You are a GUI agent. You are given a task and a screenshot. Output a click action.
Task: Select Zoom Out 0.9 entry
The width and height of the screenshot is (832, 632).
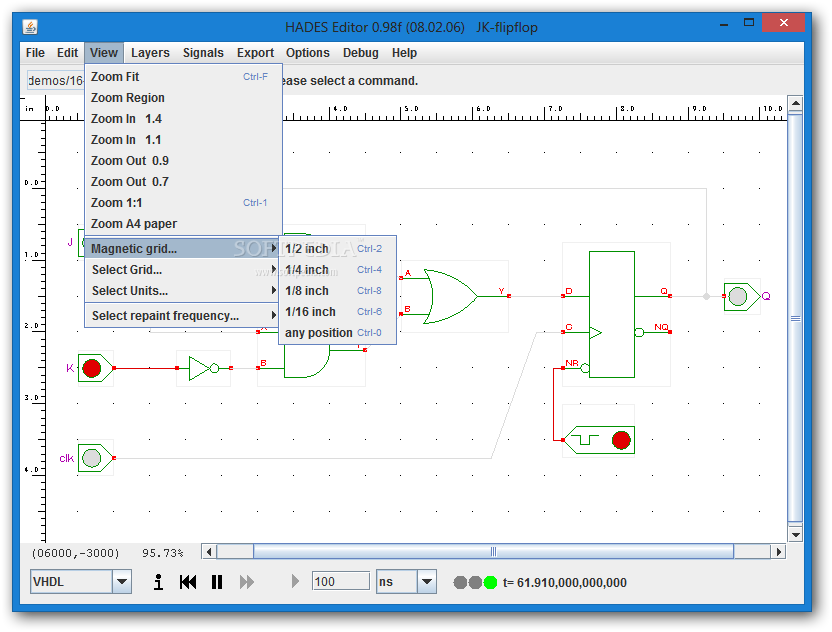(183, 161)
